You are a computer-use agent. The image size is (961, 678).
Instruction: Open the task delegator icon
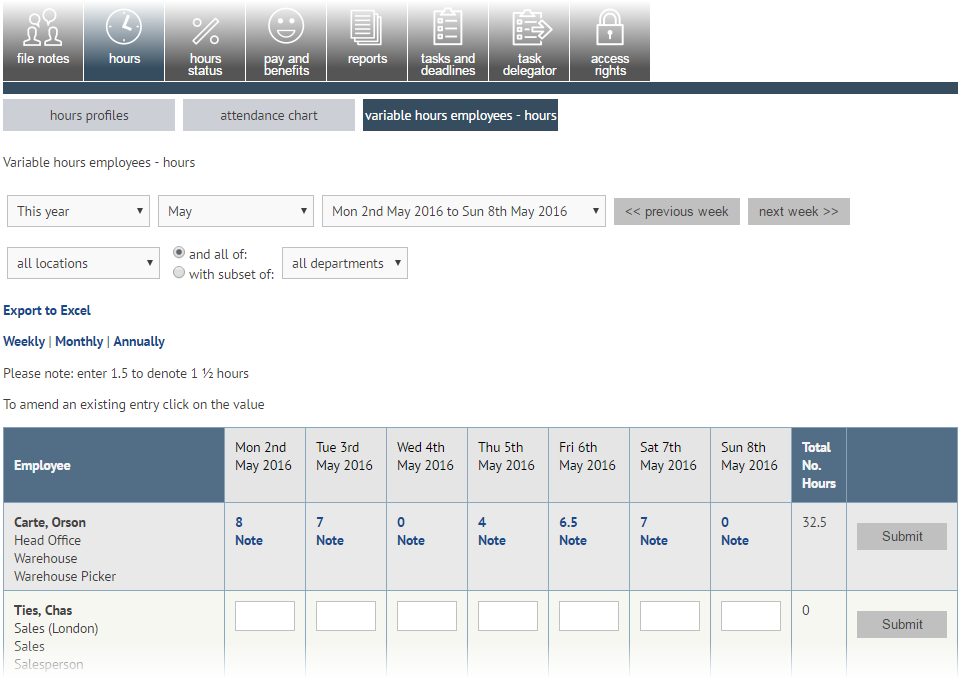(529, 41)
